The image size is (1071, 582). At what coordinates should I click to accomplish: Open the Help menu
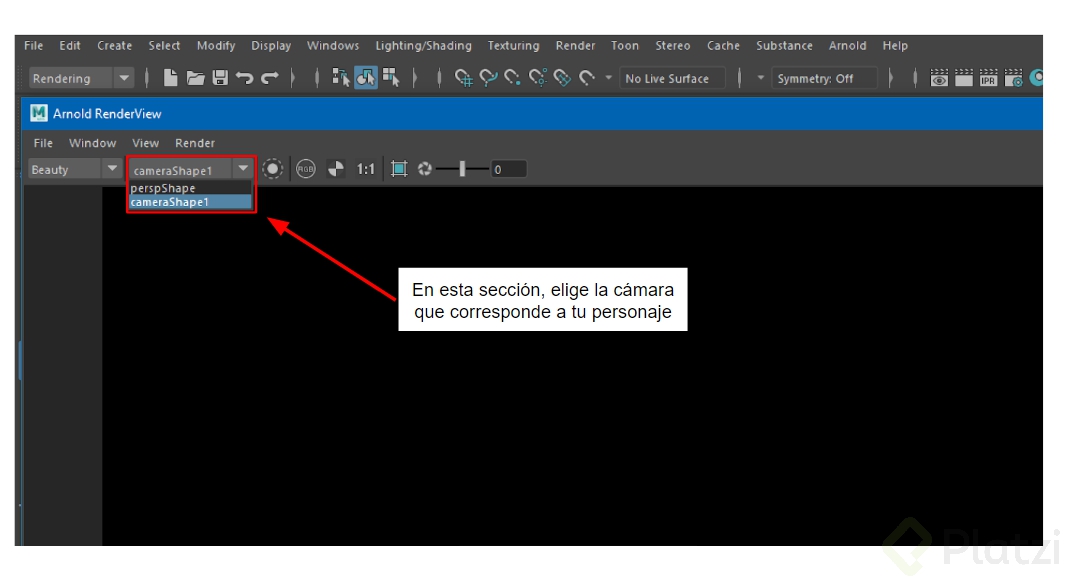(895, 46)
